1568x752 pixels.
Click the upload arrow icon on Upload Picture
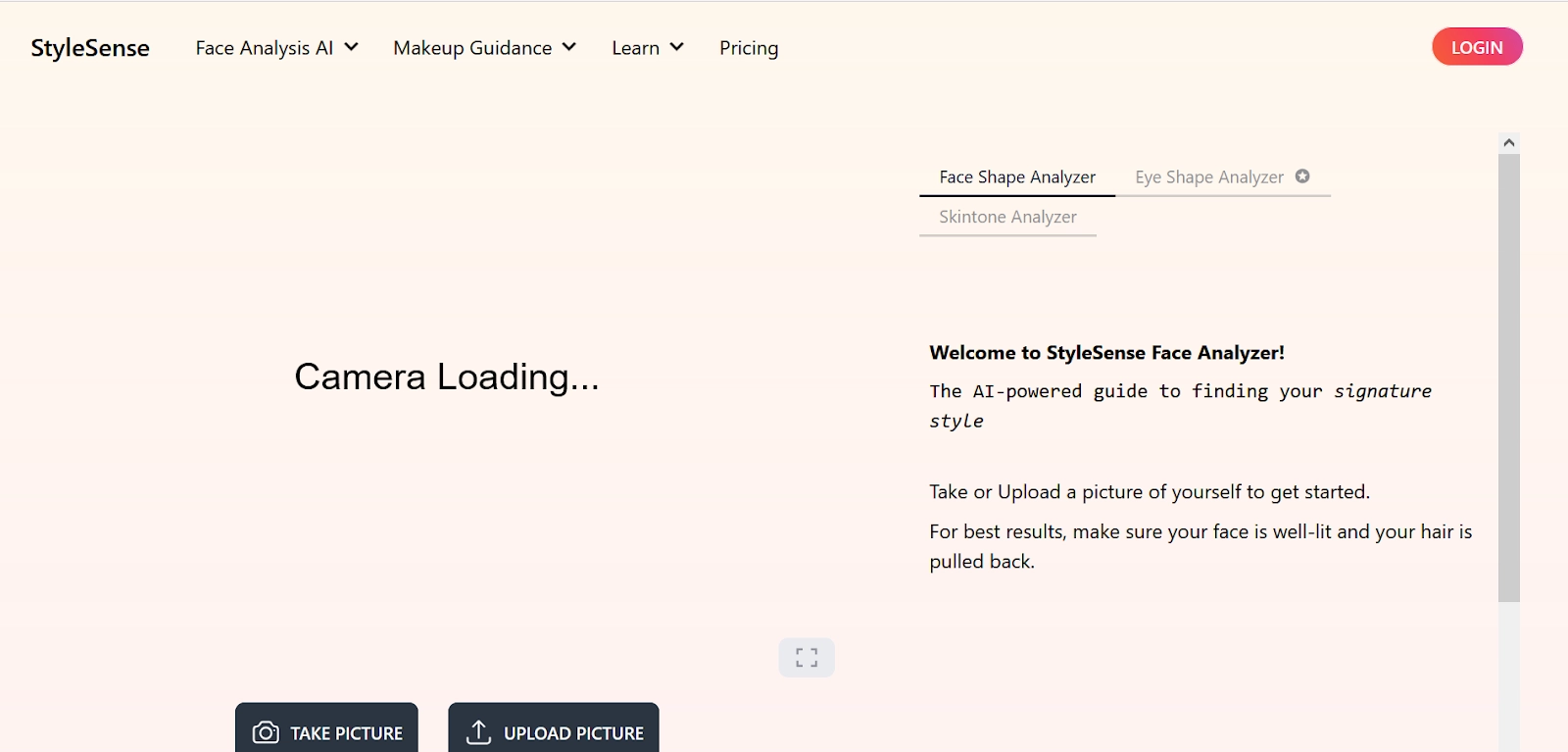478,732
